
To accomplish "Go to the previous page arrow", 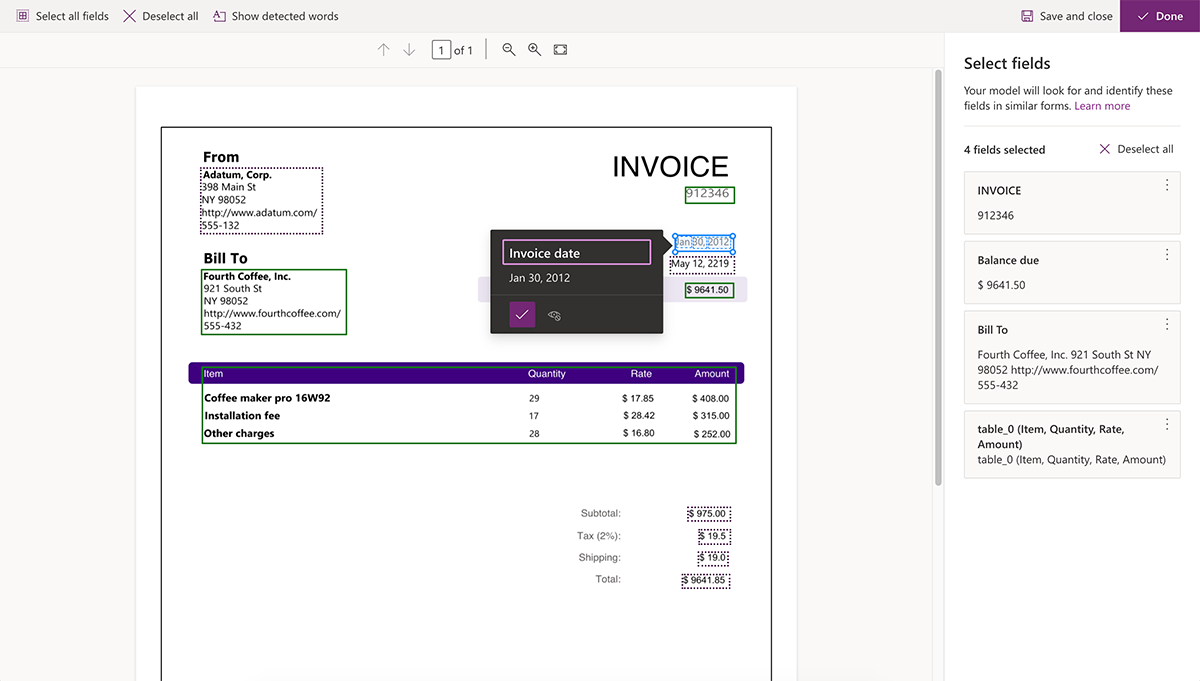I will point(383,50).
